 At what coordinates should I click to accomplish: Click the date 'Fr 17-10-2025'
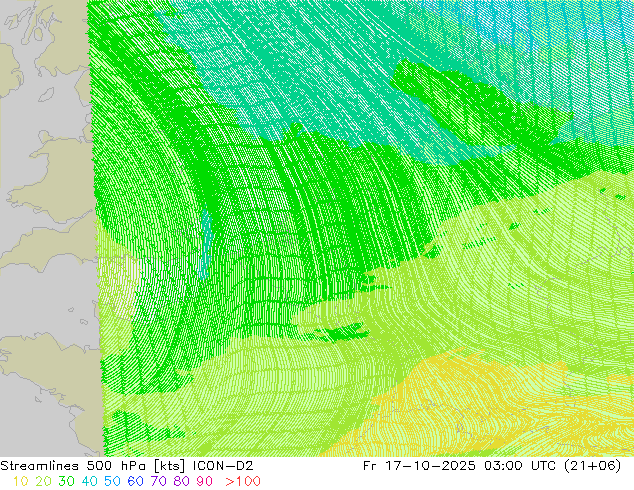click(x=419, y=466)
